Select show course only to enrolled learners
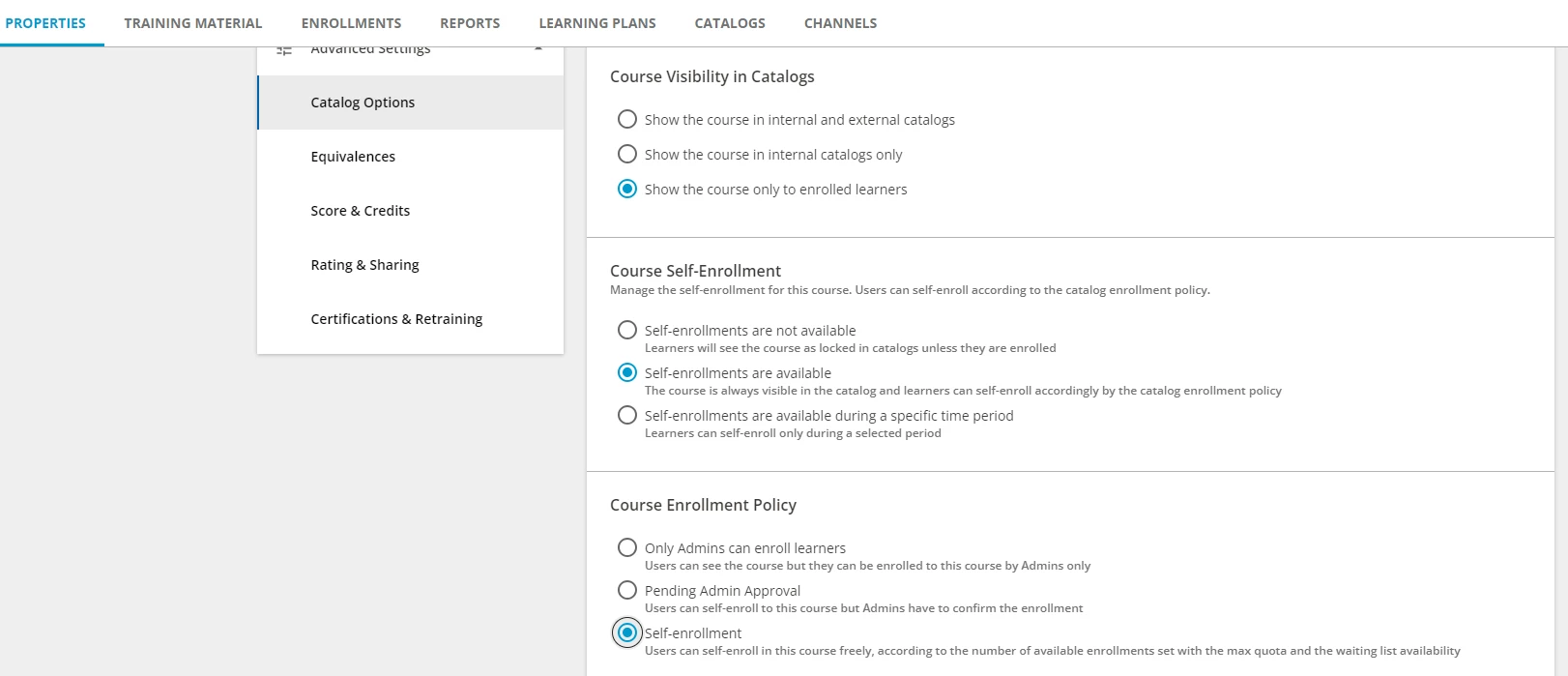 point(627,189)
